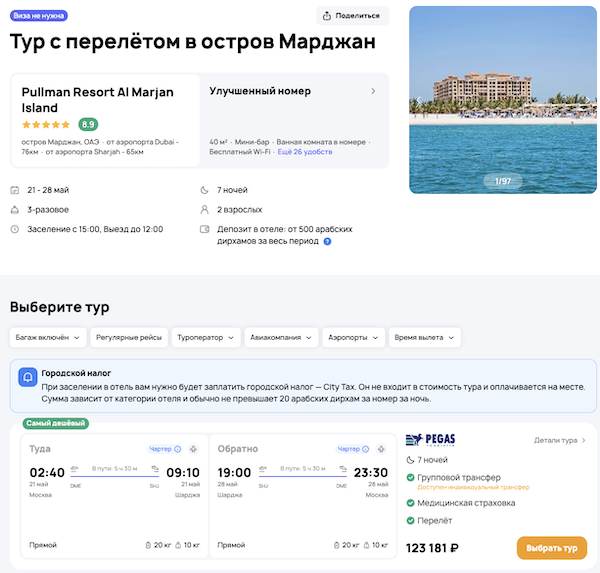The width and height of the screenshot is (600, 573).
Task: Click the Чартер info icon on Туда flight
Action: [x=178, y=449]
